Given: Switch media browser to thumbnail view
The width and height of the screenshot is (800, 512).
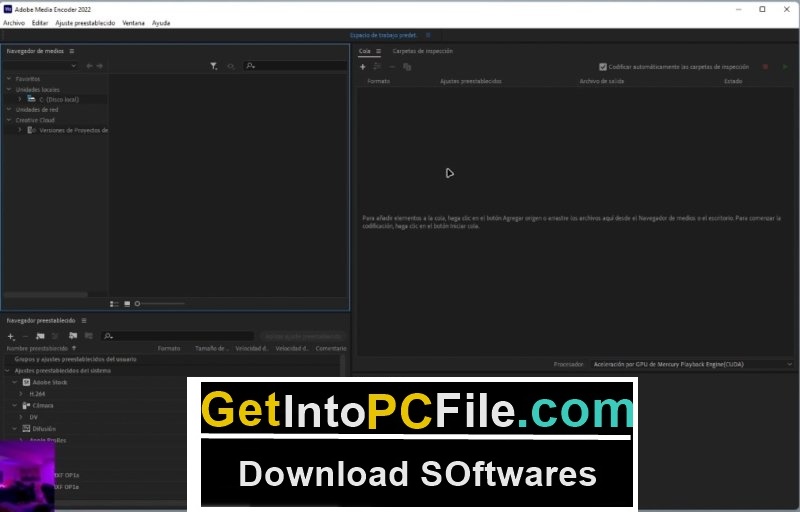Looking at the screenshot, I should click(127, 304).
